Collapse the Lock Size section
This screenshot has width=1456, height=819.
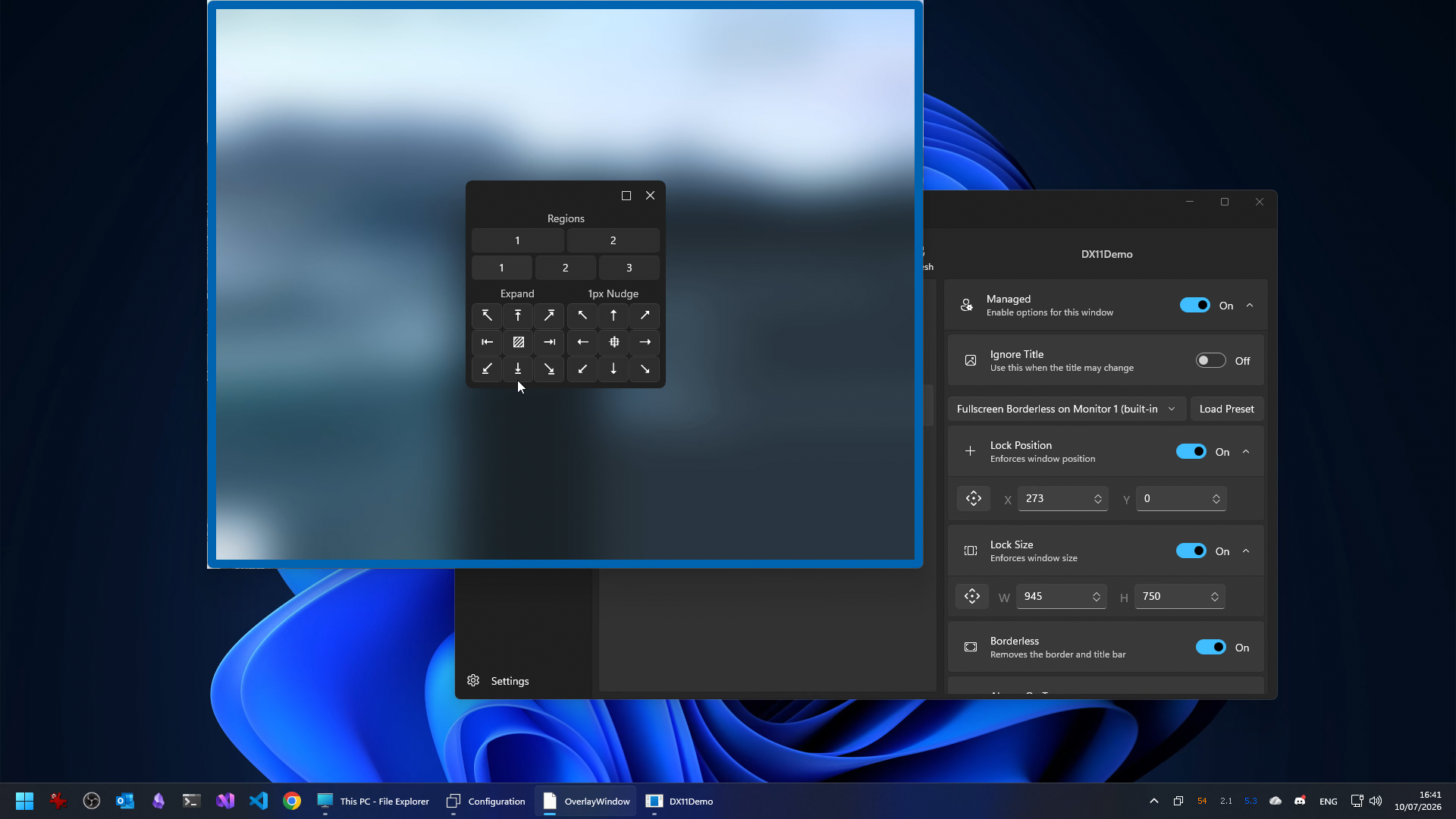[x=1246, y=551]
